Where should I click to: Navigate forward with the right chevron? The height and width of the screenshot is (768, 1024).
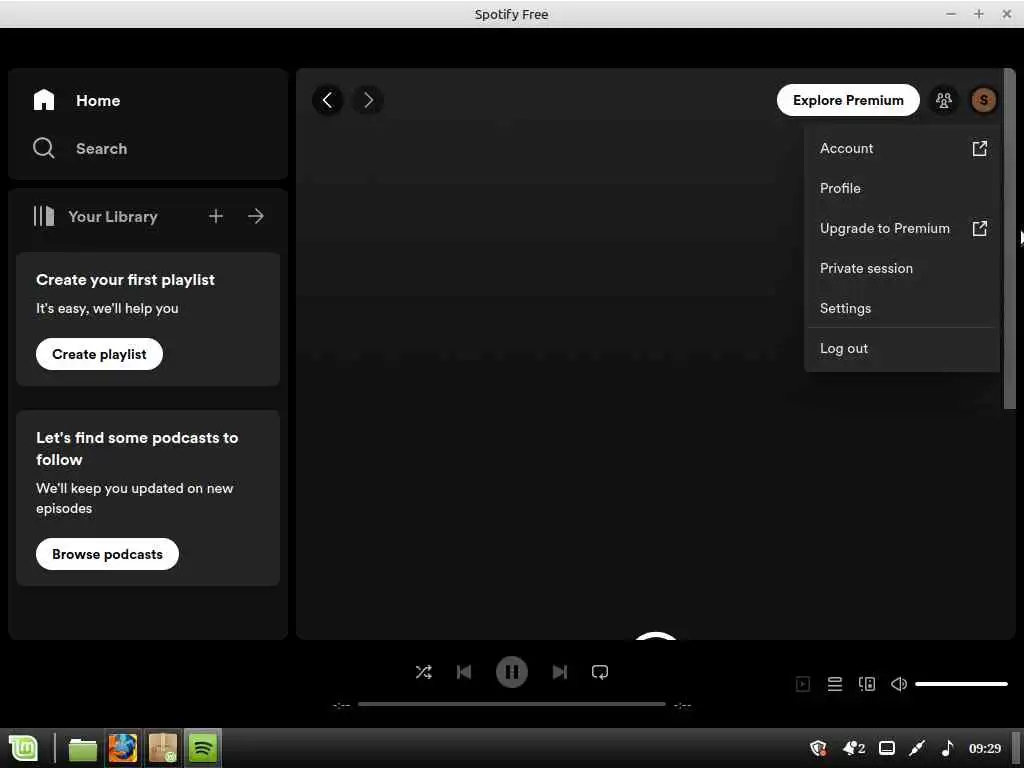coord(368,100)
